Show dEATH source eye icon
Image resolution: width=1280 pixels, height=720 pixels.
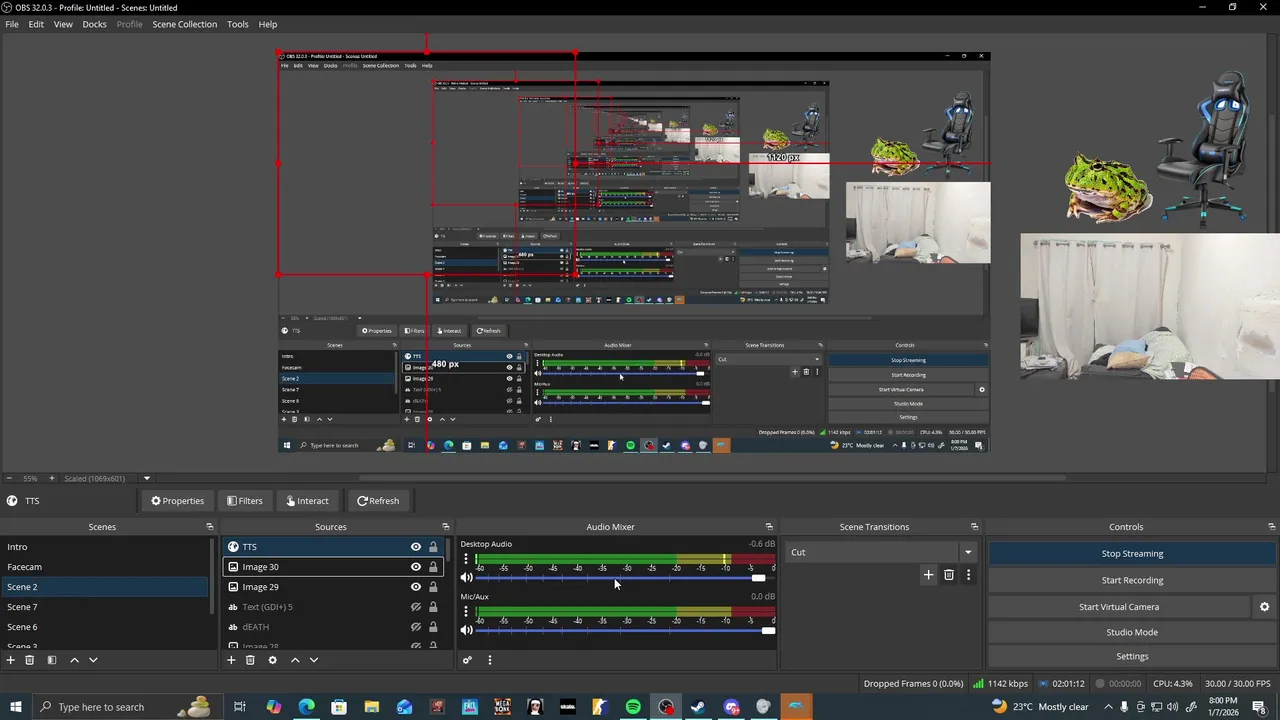(x=416, y=627)
